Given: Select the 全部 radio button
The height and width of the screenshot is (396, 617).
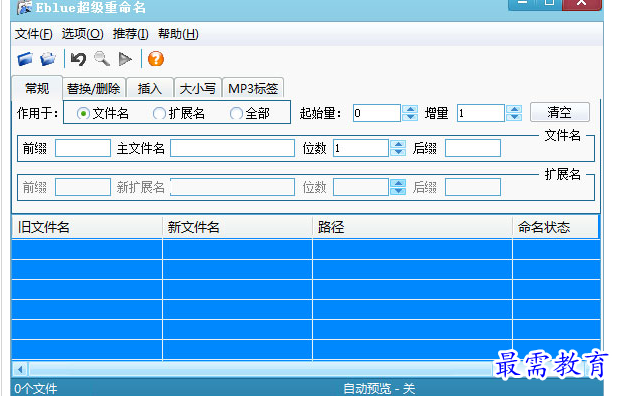Looking at the screenshot, I should click(x=236, y=114).
